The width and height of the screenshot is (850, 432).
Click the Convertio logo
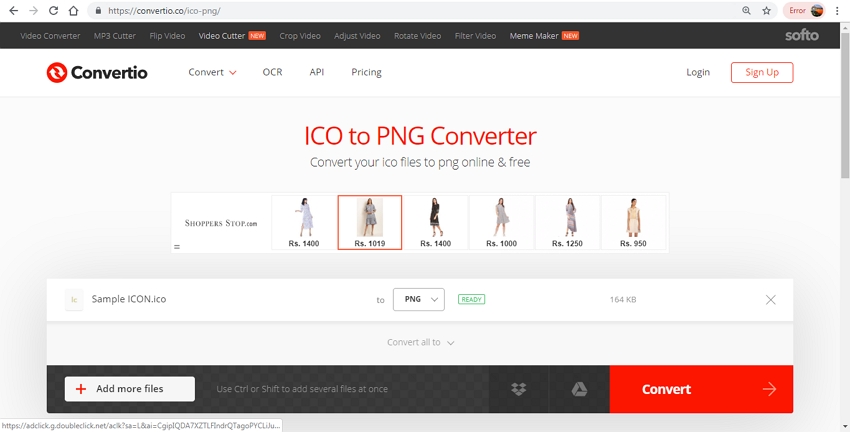tap(97, 72)
